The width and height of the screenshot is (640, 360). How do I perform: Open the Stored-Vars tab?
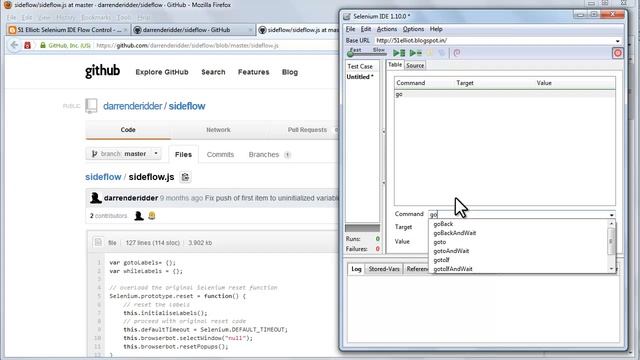pyautogui.click(x=384, y=269)
